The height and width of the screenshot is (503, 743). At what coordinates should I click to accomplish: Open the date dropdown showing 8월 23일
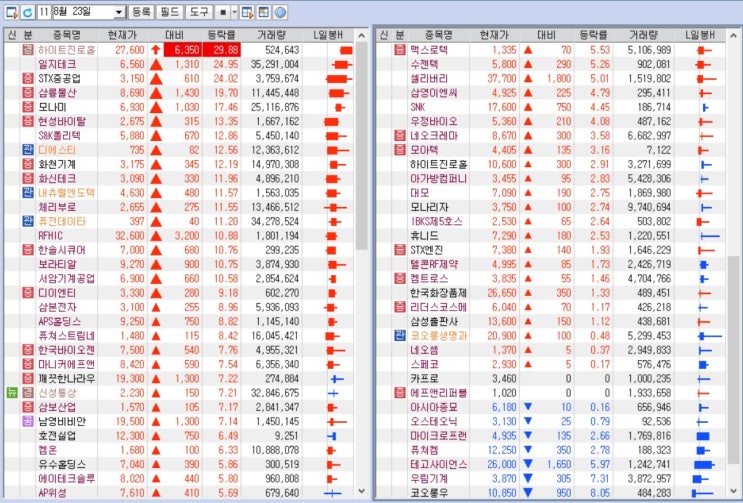click(119, 12)
